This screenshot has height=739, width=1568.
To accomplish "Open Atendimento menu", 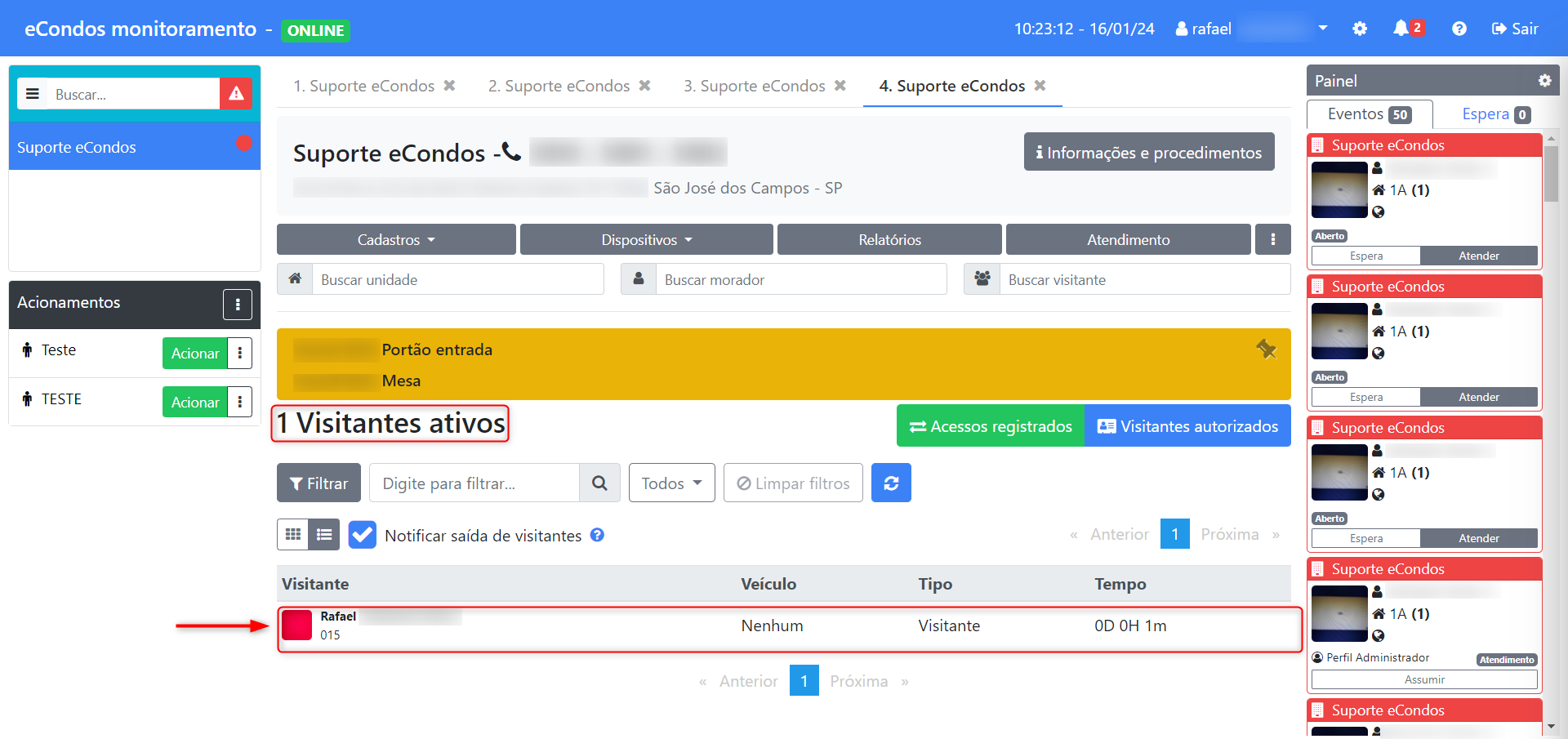I will click(x=1128, y=239).
